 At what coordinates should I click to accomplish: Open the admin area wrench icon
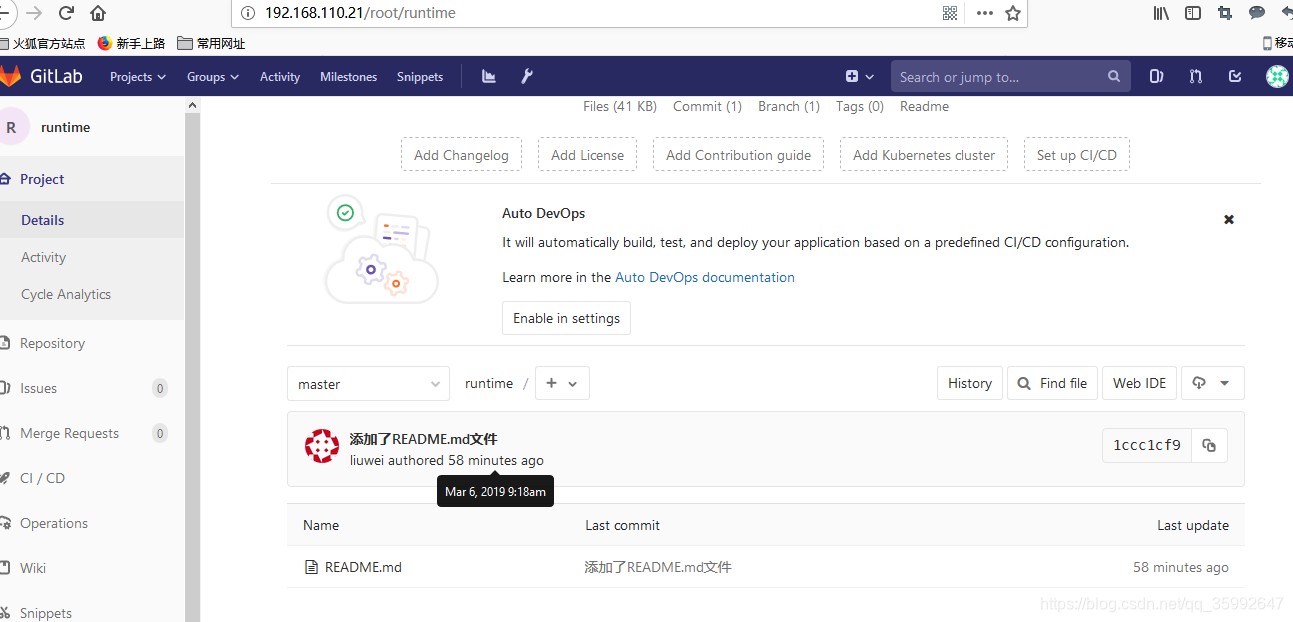527,76
